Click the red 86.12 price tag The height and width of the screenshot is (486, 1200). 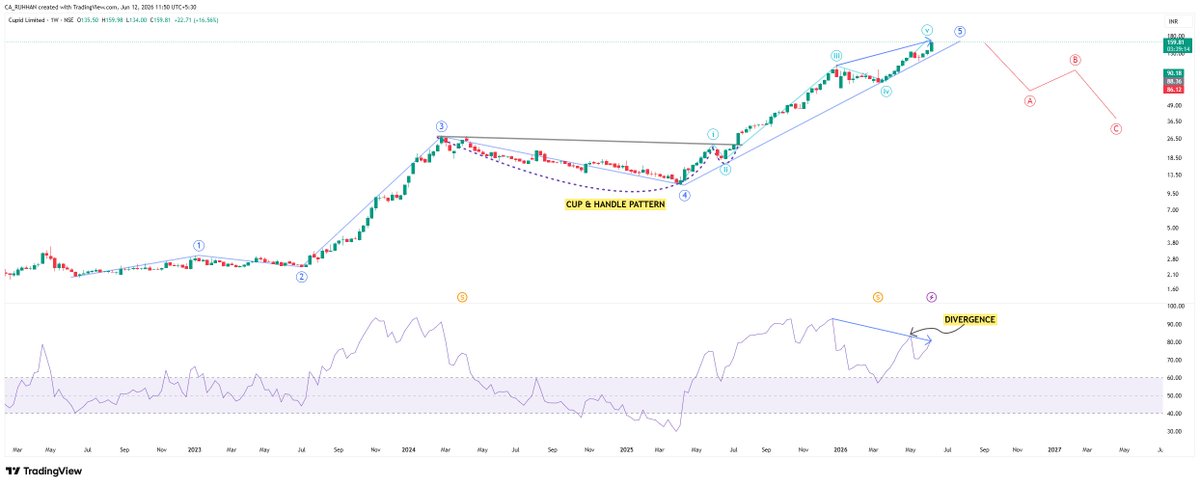(1172, 90)
